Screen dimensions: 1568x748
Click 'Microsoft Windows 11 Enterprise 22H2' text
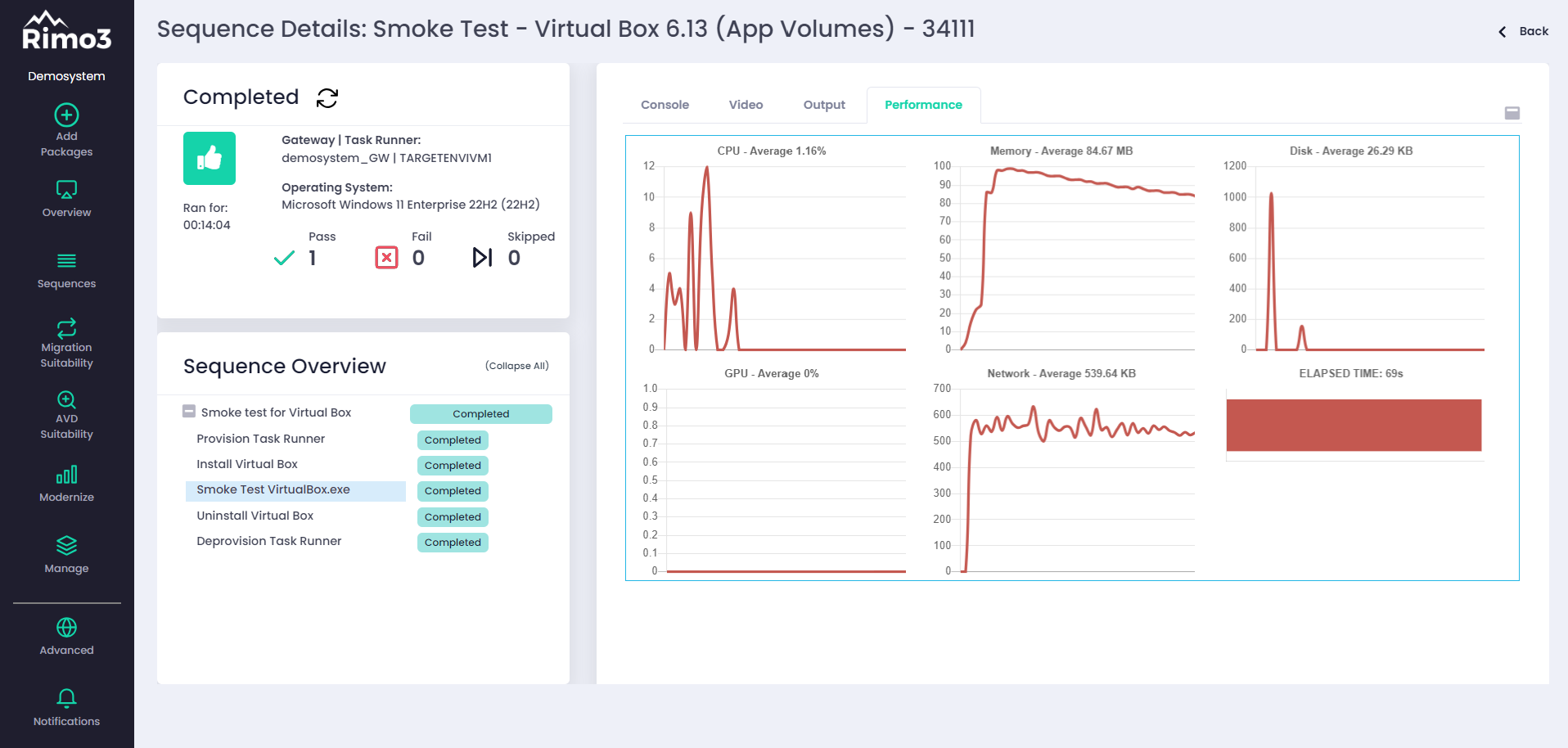[410, 205]
